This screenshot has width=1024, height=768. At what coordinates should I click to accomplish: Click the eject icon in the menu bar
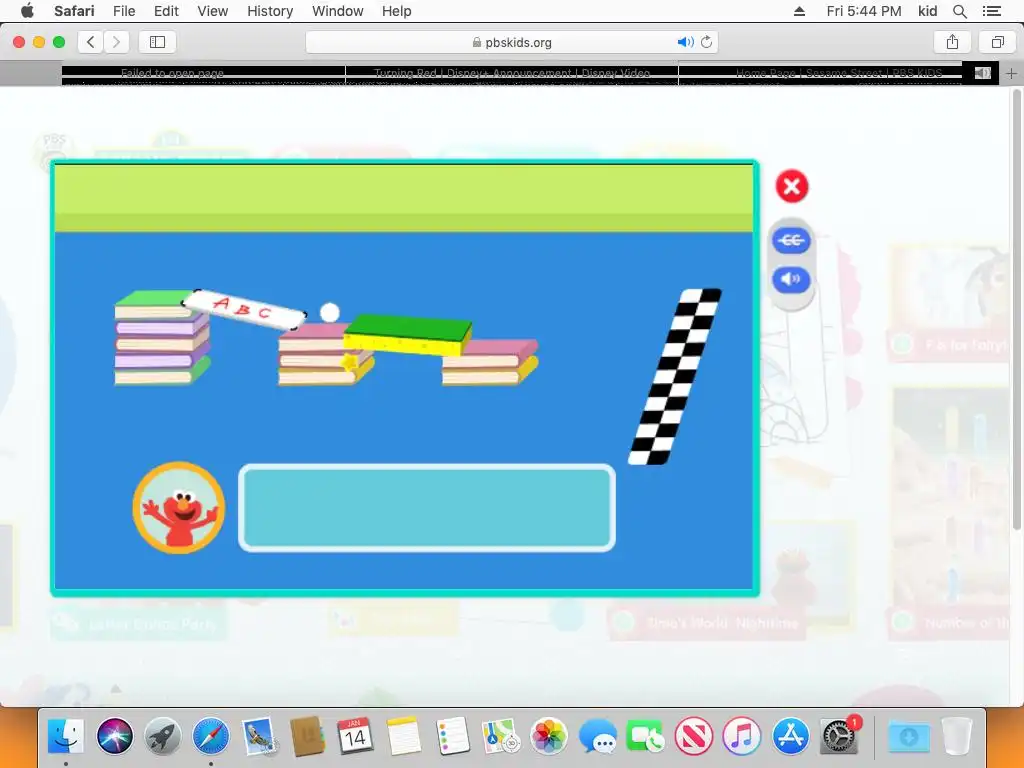tap(799, 11)
